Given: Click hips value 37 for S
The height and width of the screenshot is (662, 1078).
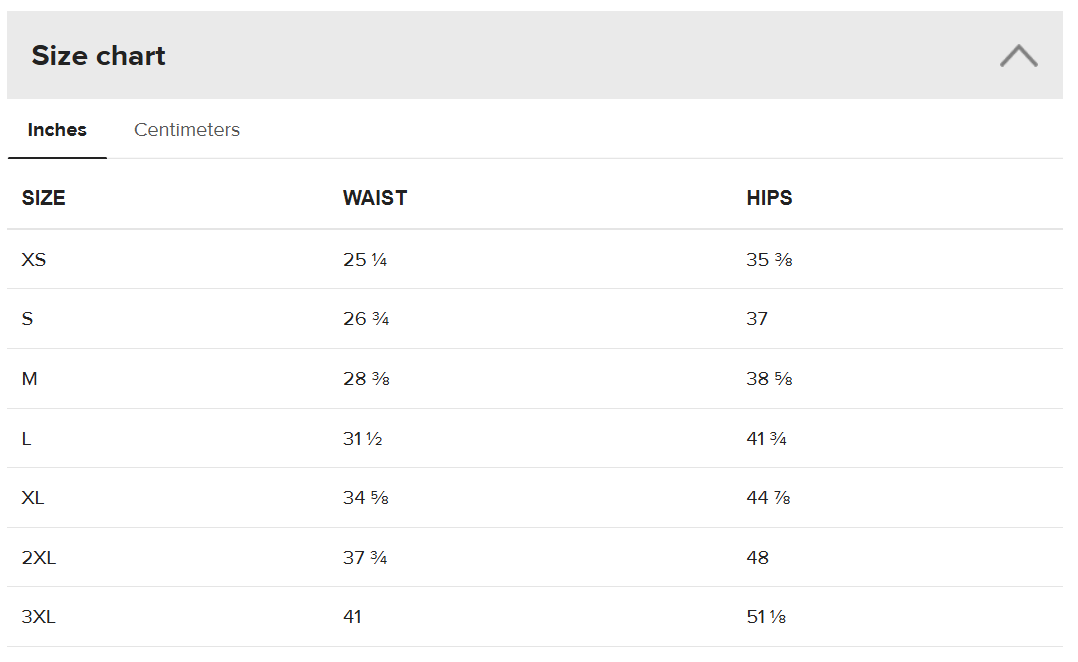Looking at the screenshot, I should click(x=757, y=319).
